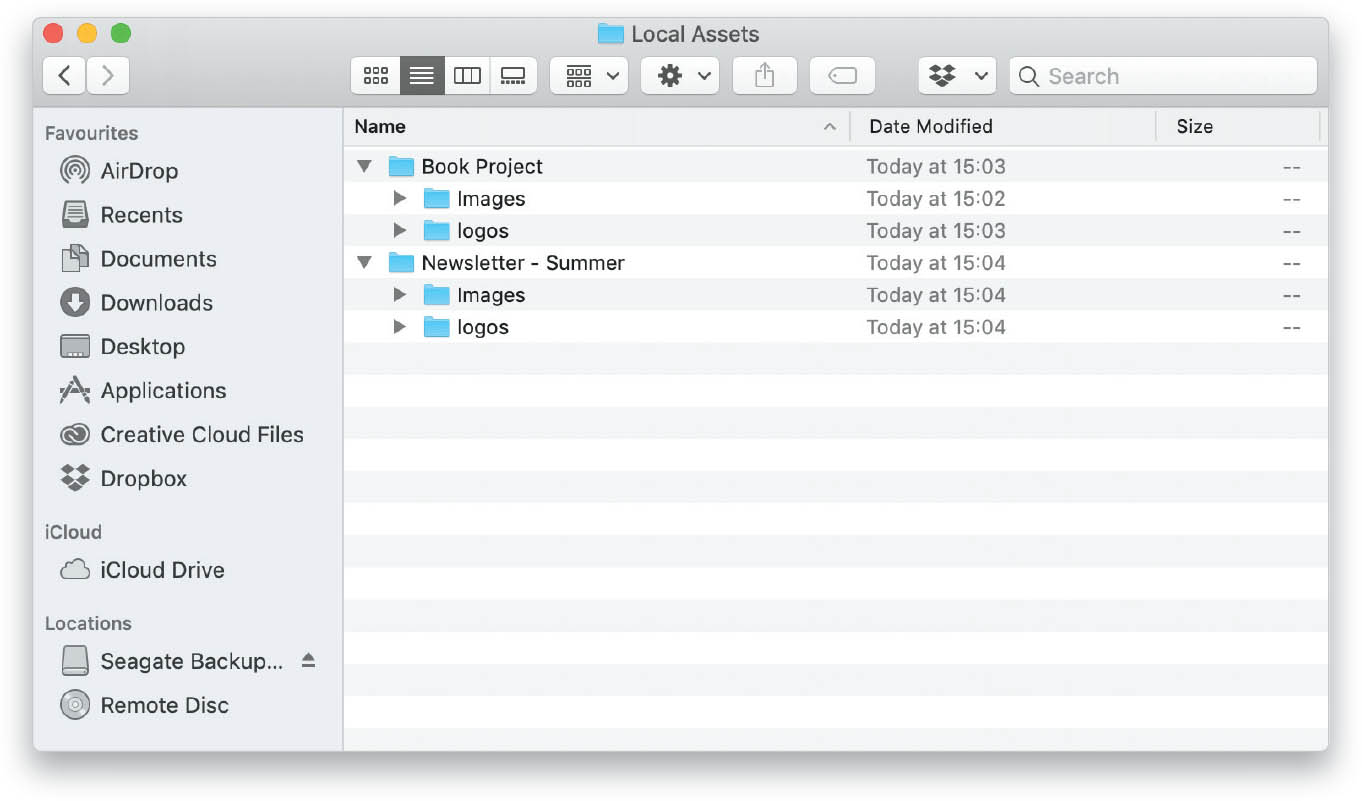Collapse the Book Project folder
Screen dimensions: 1362x801
(x=365, y=166)
